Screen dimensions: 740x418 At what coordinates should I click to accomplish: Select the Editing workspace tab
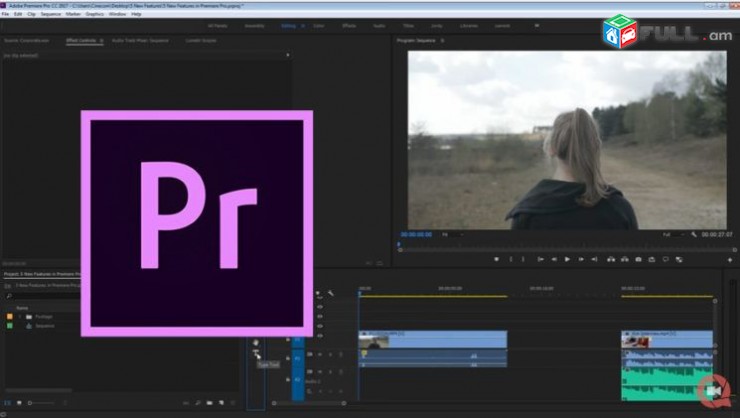tap(288, 26)
